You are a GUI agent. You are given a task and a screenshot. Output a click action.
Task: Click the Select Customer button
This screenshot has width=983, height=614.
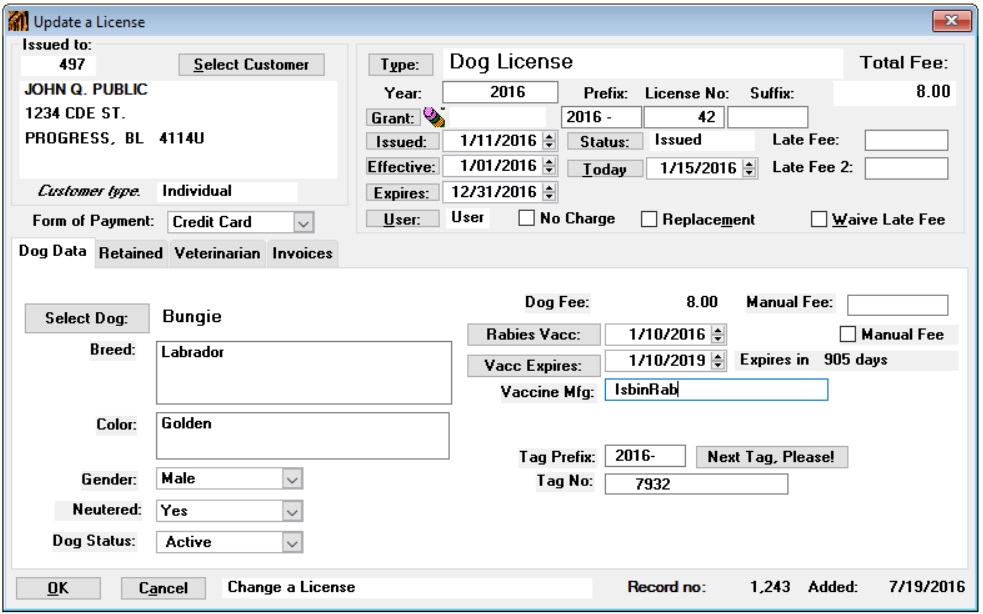coord(251,65)
